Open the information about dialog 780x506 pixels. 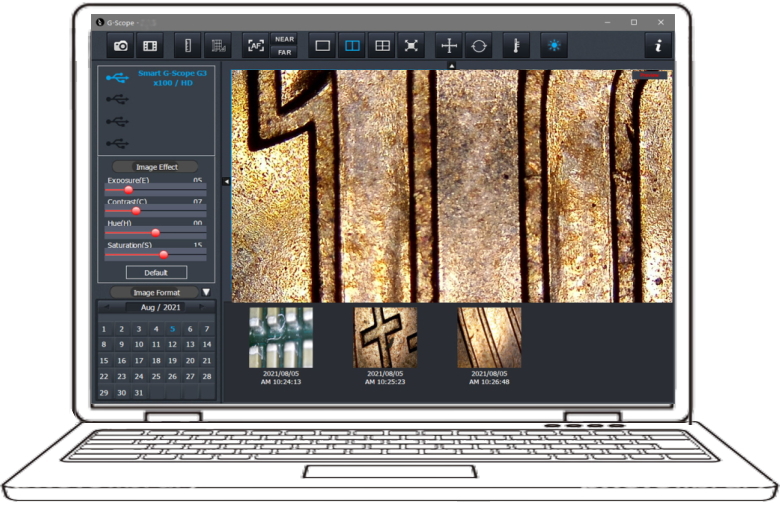(x=658, y=46)
